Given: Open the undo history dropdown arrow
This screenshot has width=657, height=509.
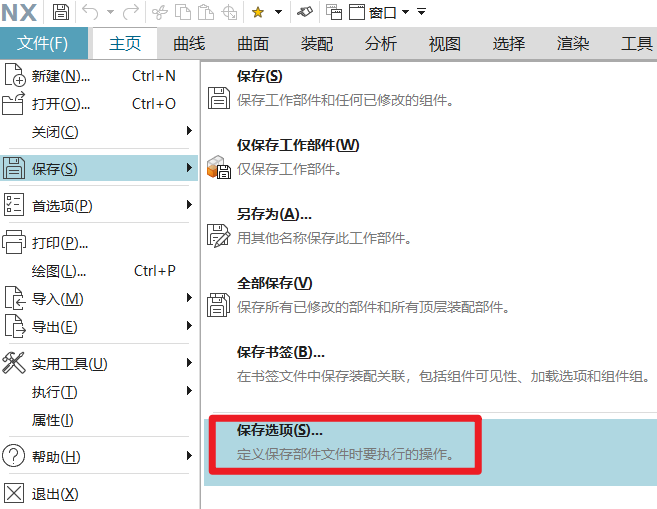Looking at the screenshot, I should pos(110,12).
